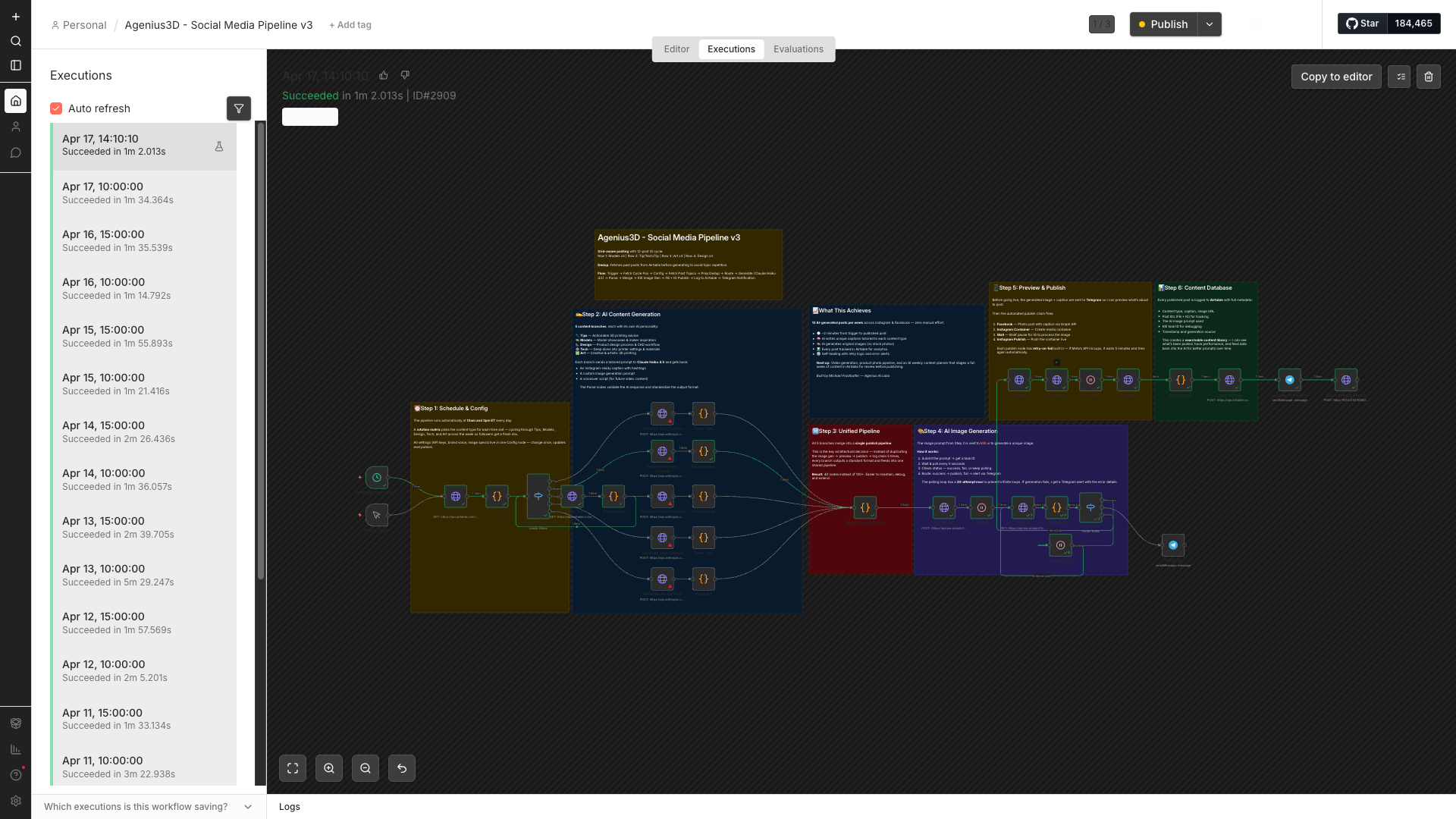
Task: Open the Evaluations tab
Action: 798,49
